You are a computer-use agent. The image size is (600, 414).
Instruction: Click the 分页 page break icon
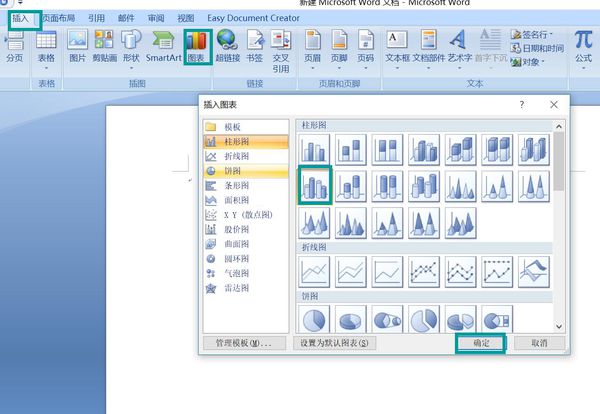tap(15, 47)
